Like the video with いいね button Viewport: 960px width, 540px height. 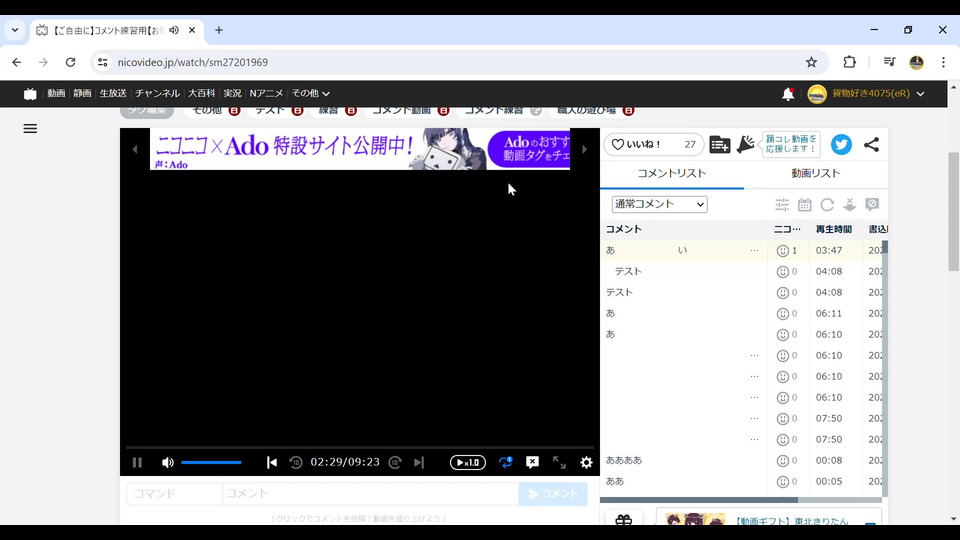coord(653,144)
